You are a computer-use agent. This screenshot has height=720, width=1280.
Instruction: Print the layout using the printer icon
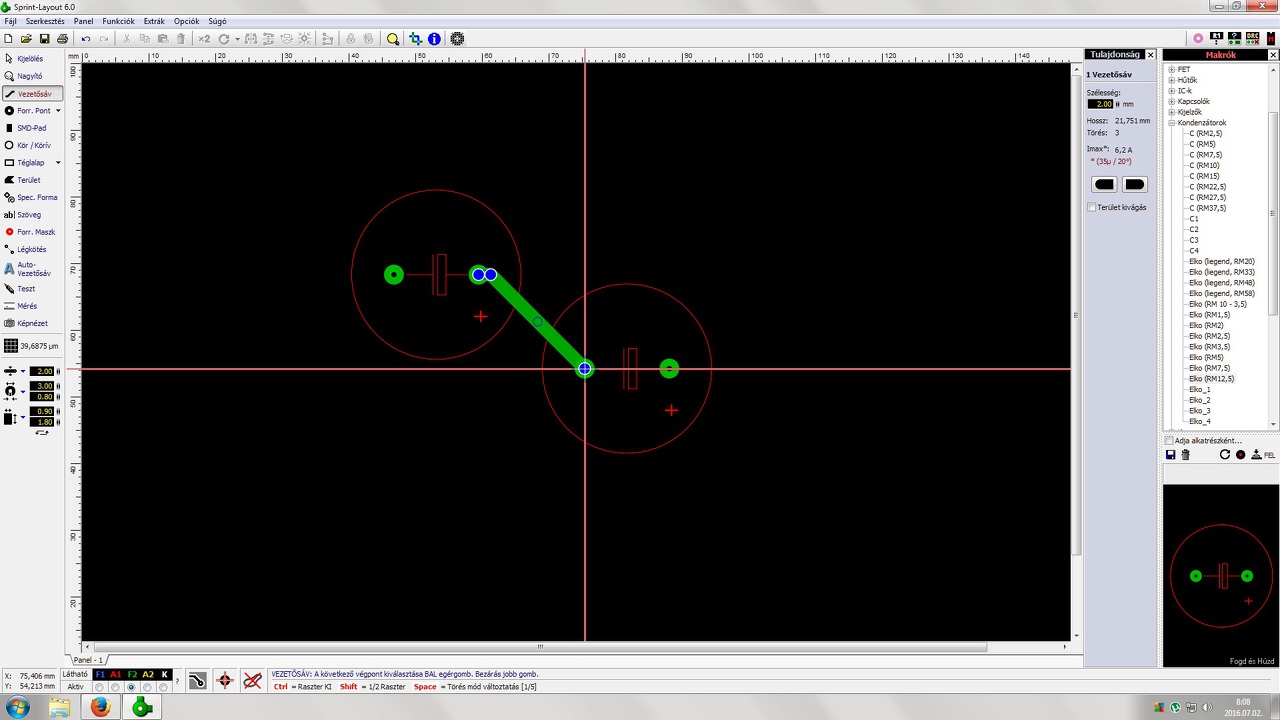pos(63,39)
